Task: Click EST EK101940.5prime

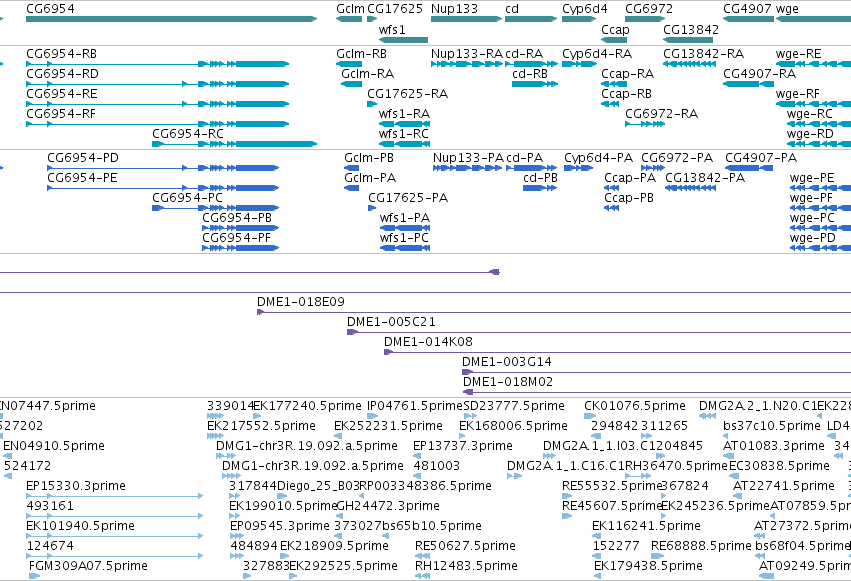Action: (115, 536)
